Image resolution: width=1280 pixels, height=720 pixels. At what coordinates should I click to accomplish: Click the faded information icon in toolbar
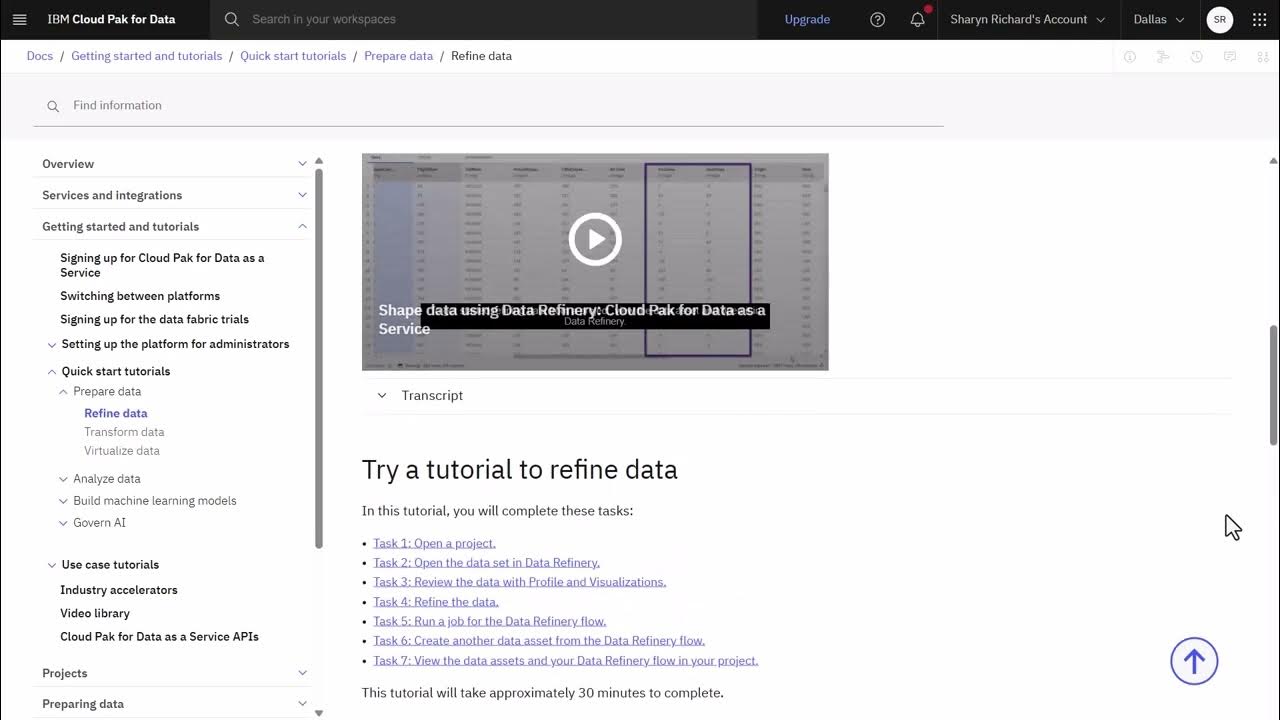(1130, 57)
